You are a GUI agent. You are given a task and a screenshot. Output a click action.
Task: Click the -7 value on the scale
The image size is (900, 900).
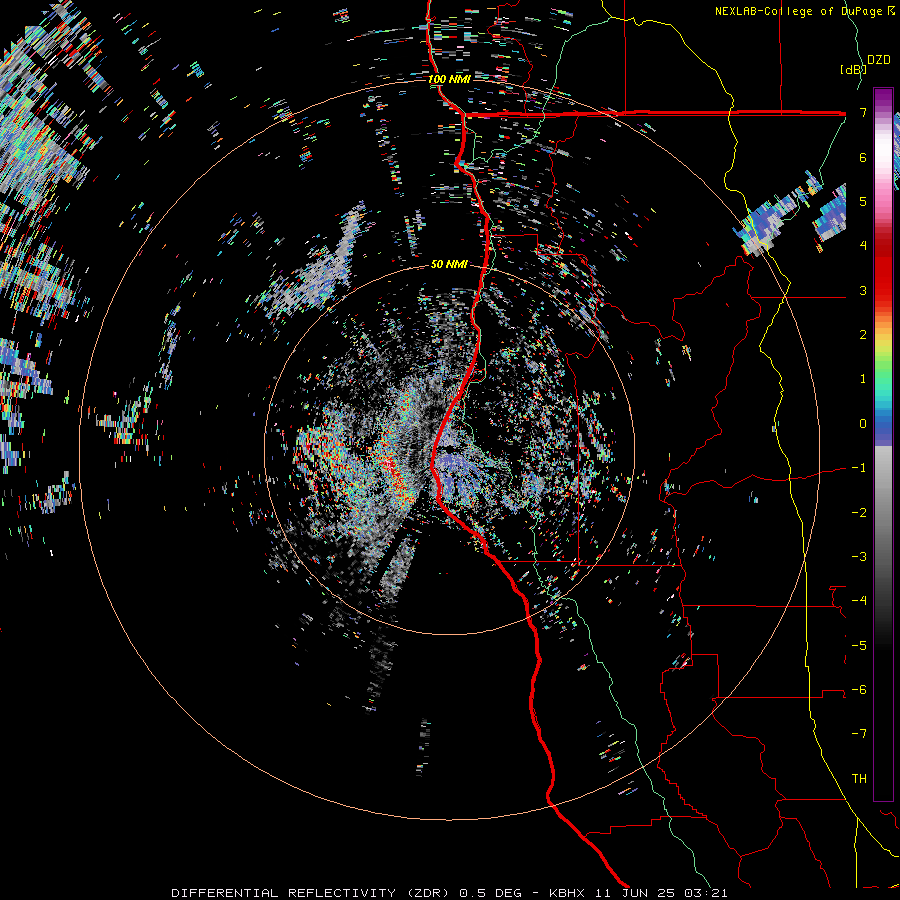click(x=859, y=734)
